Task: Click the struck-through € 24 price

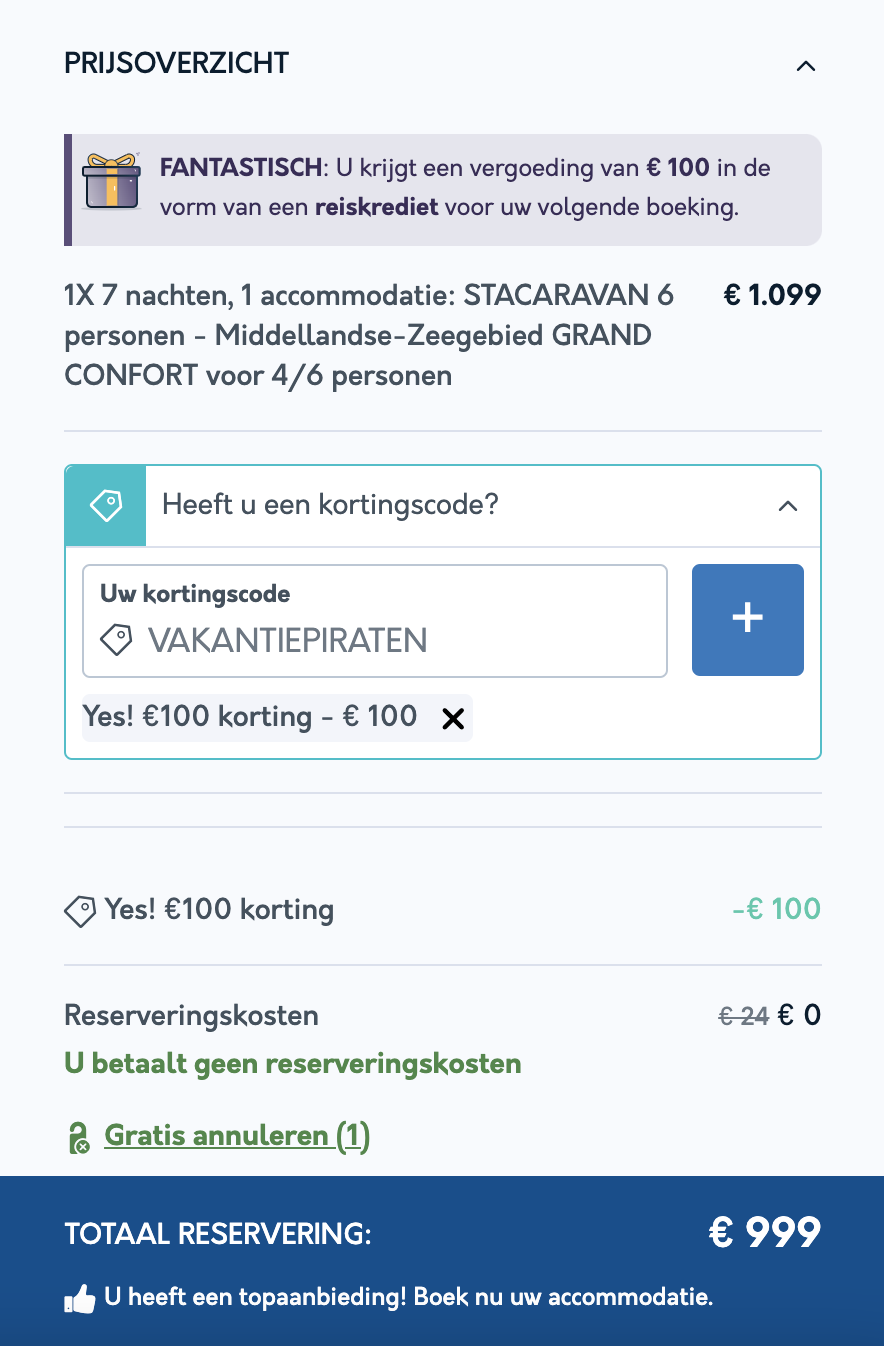Action: tap(744, 1016)
